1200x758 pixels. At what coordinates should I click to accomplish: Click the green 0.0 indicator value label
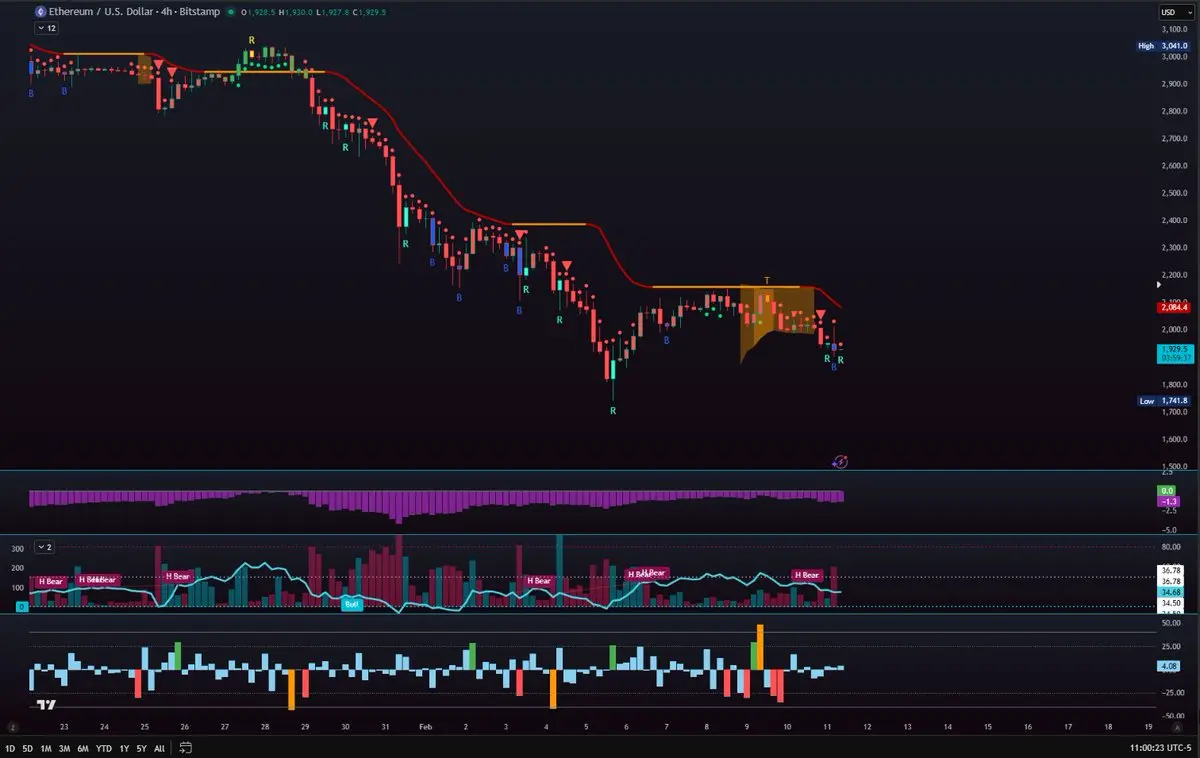pyautogui.click(x=1168, y=490)
